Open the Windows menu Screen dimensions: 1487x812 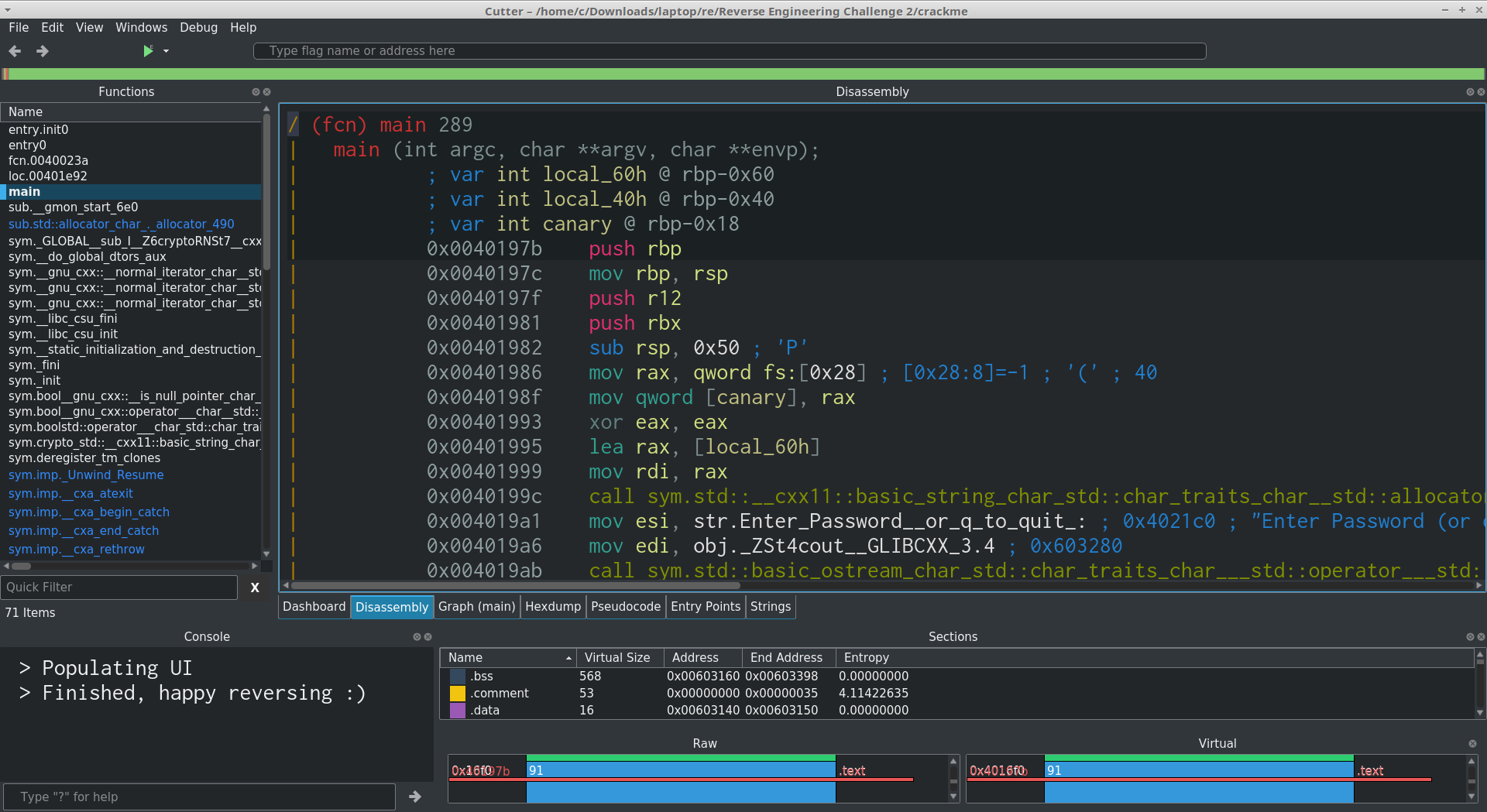141,27
